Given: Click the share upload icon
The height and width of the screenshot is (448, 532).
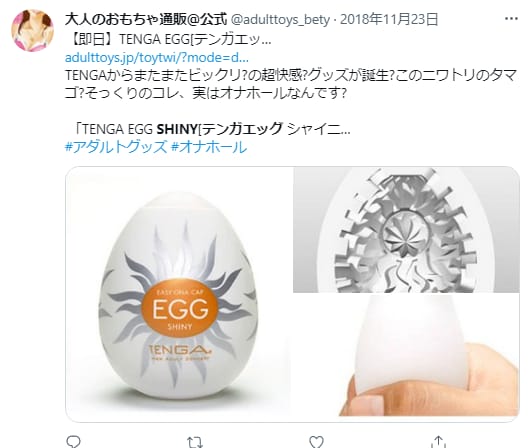Looking at the screenshot, I should click(x=438, y=442).
